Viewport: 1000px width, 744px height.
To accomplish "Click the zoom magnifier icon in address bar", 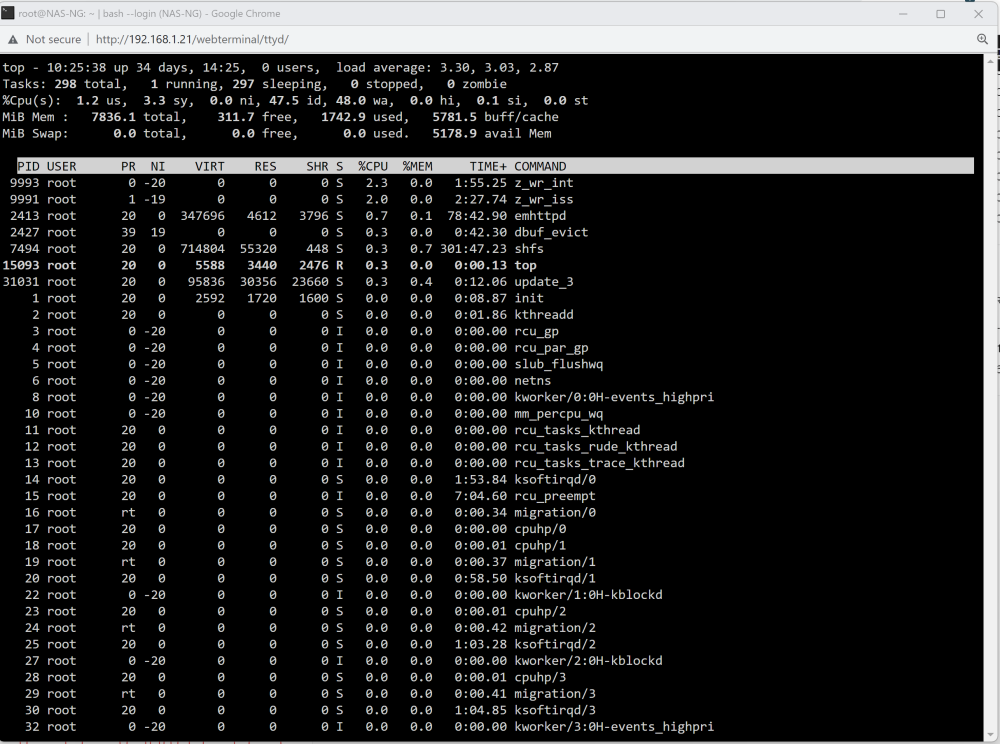I will click(x=983, y=40).
